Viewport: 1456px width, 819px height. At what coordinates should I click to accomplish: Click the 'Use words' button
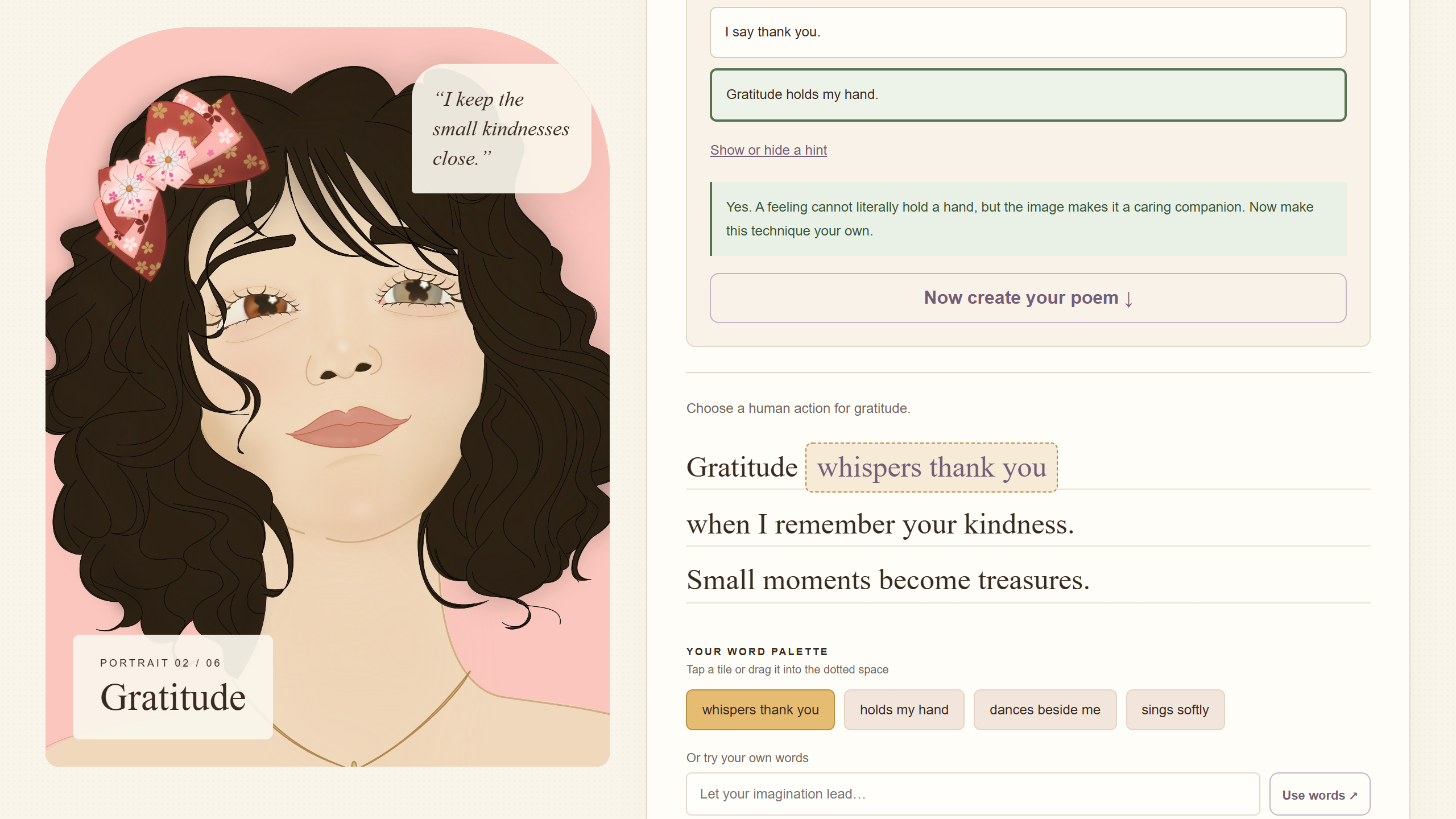tap(1320, 795)
